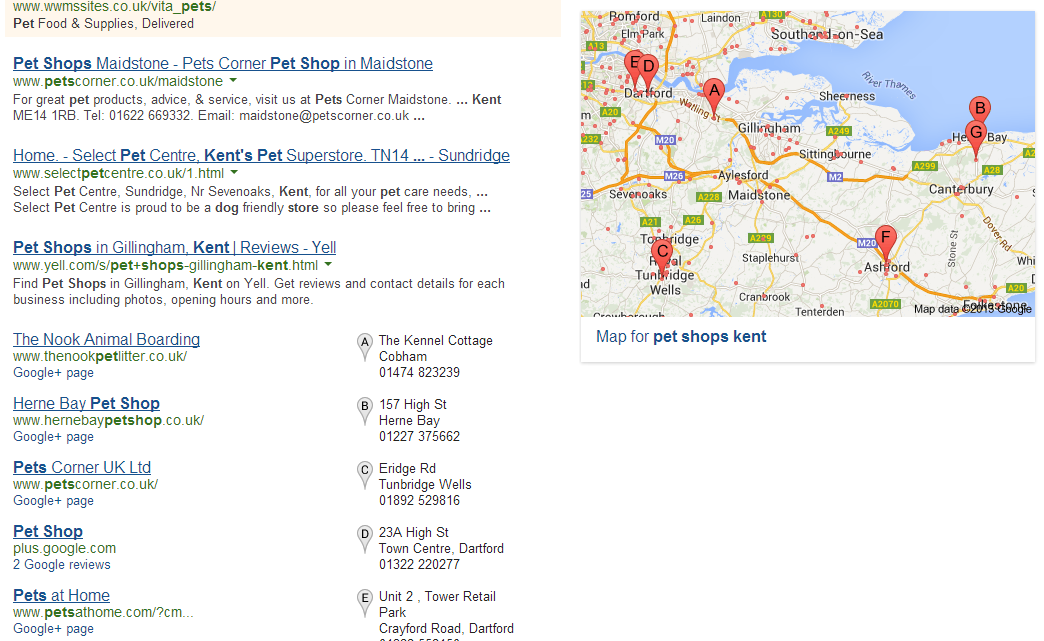Open Herne Bay Pet Shop listing

click(86, 403)
